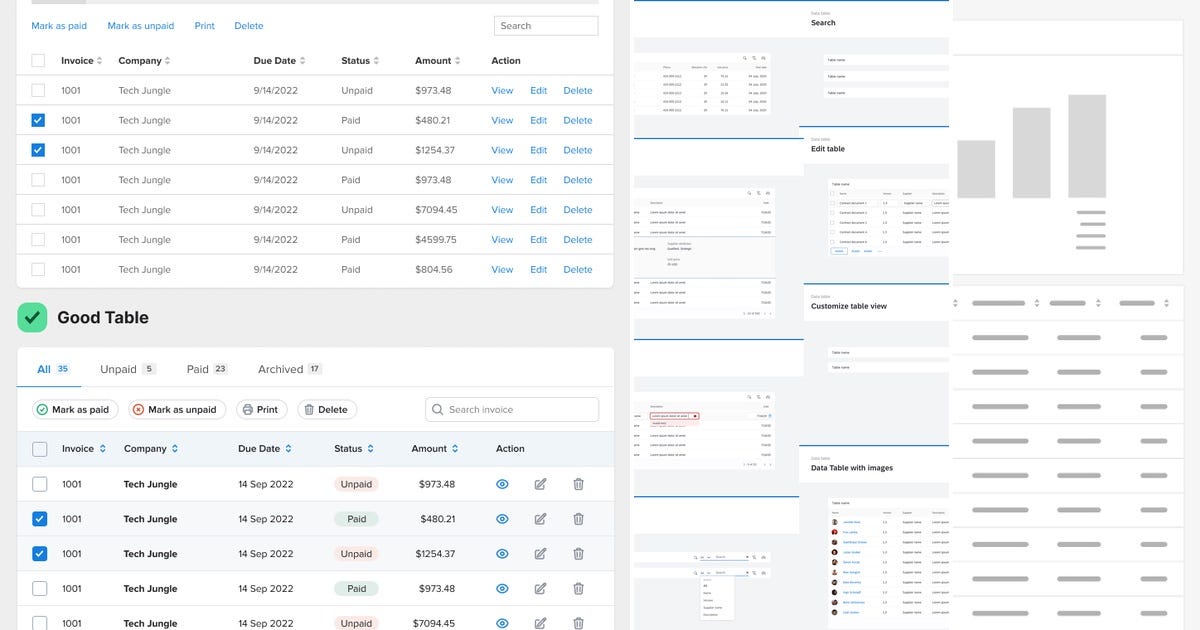This screenshot has height=630, width=1200.
Task: Open the eye view icon for $973.48 invoice
Action: 502,484
